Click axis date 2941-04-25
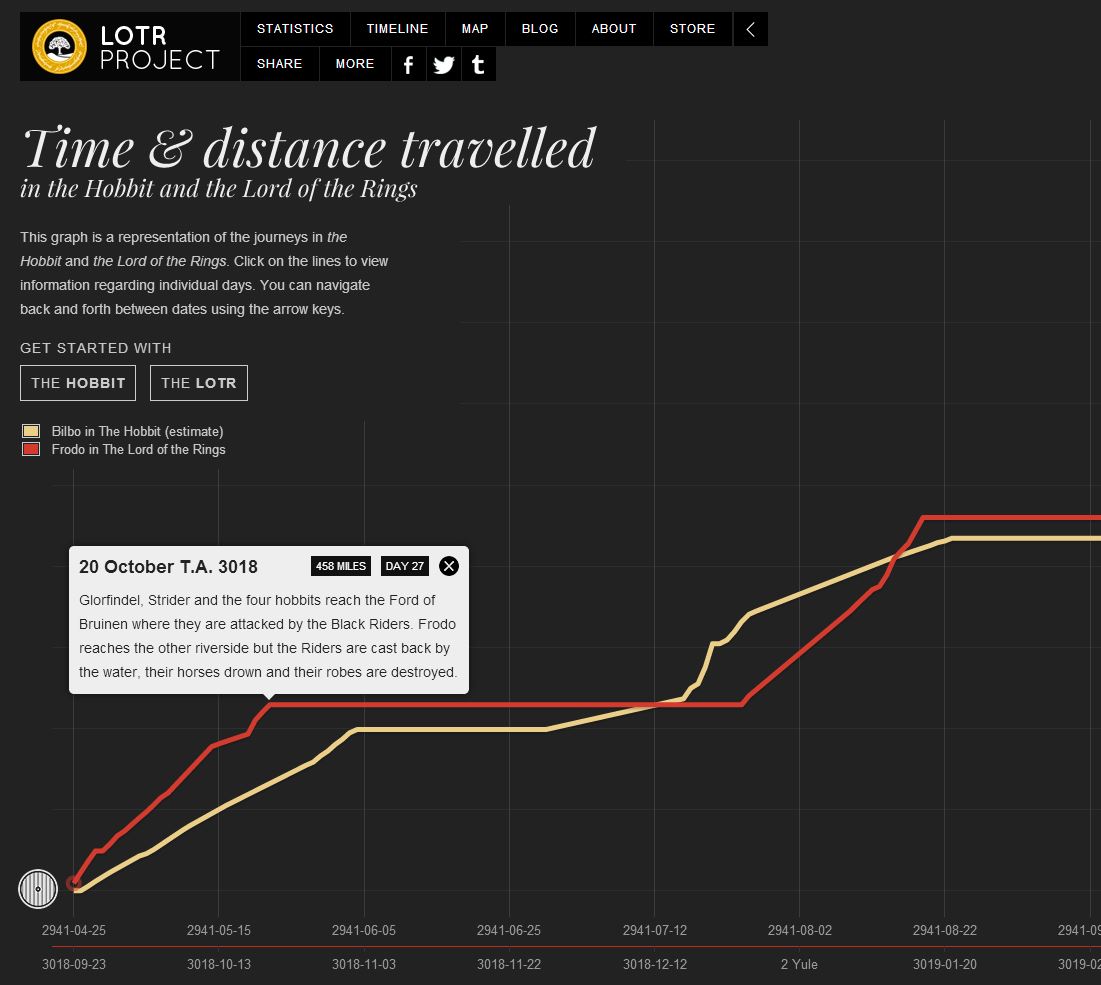 tap(74, 930)
